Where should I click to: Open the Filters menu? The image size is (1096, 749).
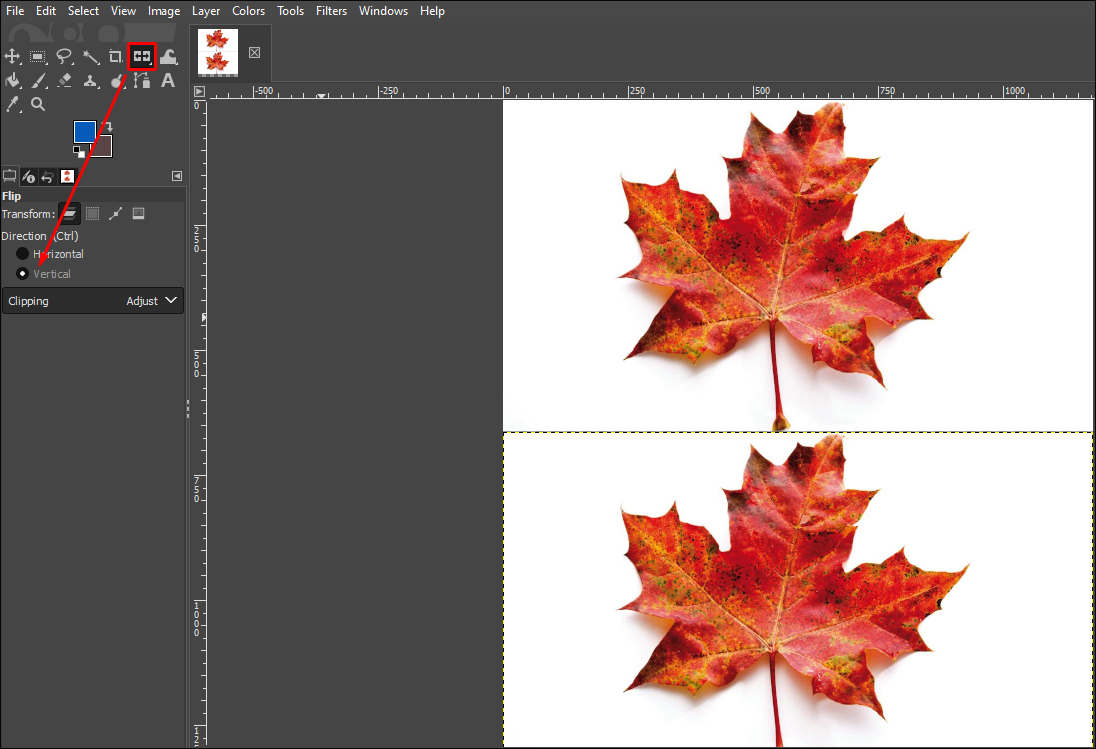point(331,10)
